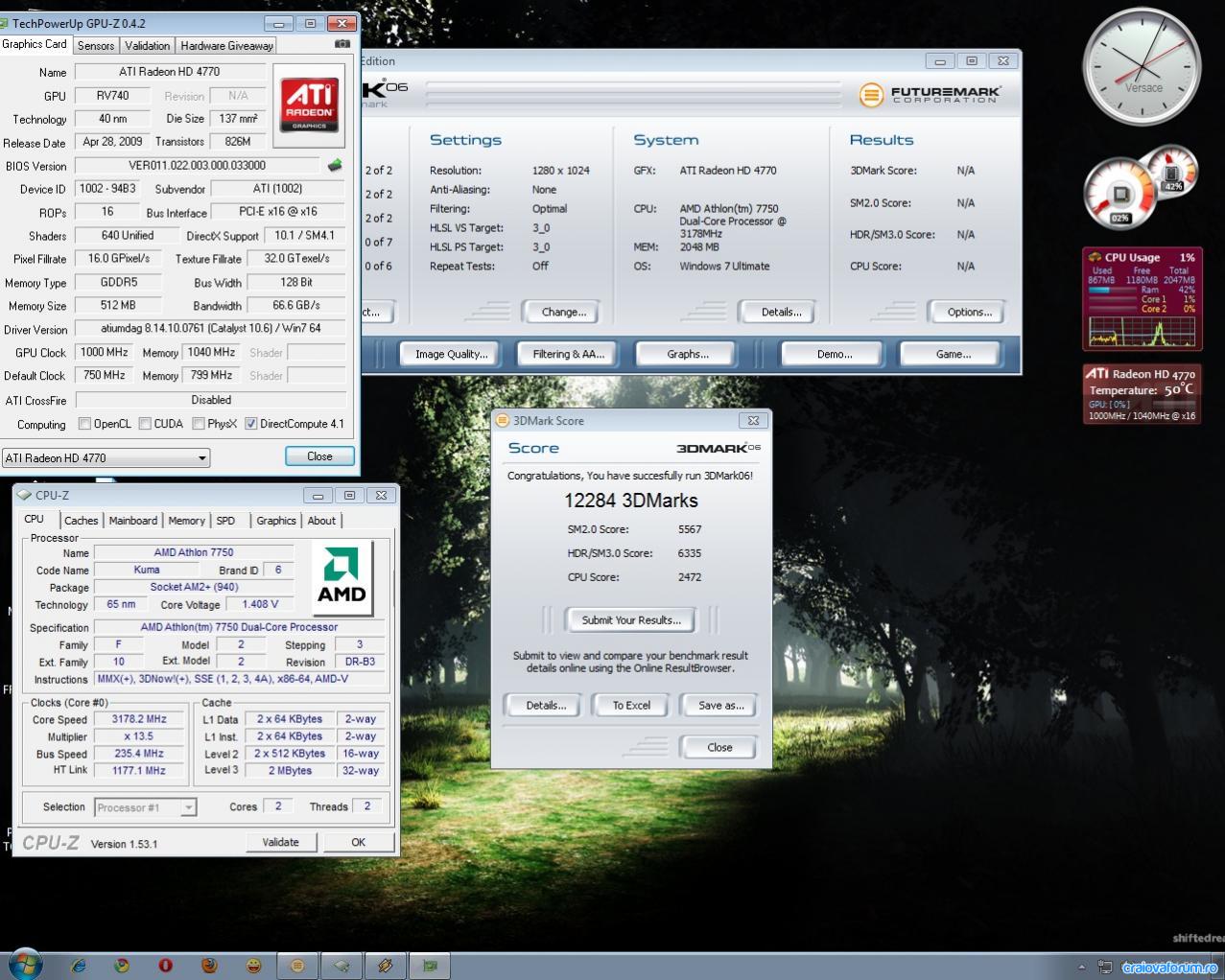Viewport: 1225px width, 980px height.
Task: Click Submit Your Results button
Action: tap(631, 619)
